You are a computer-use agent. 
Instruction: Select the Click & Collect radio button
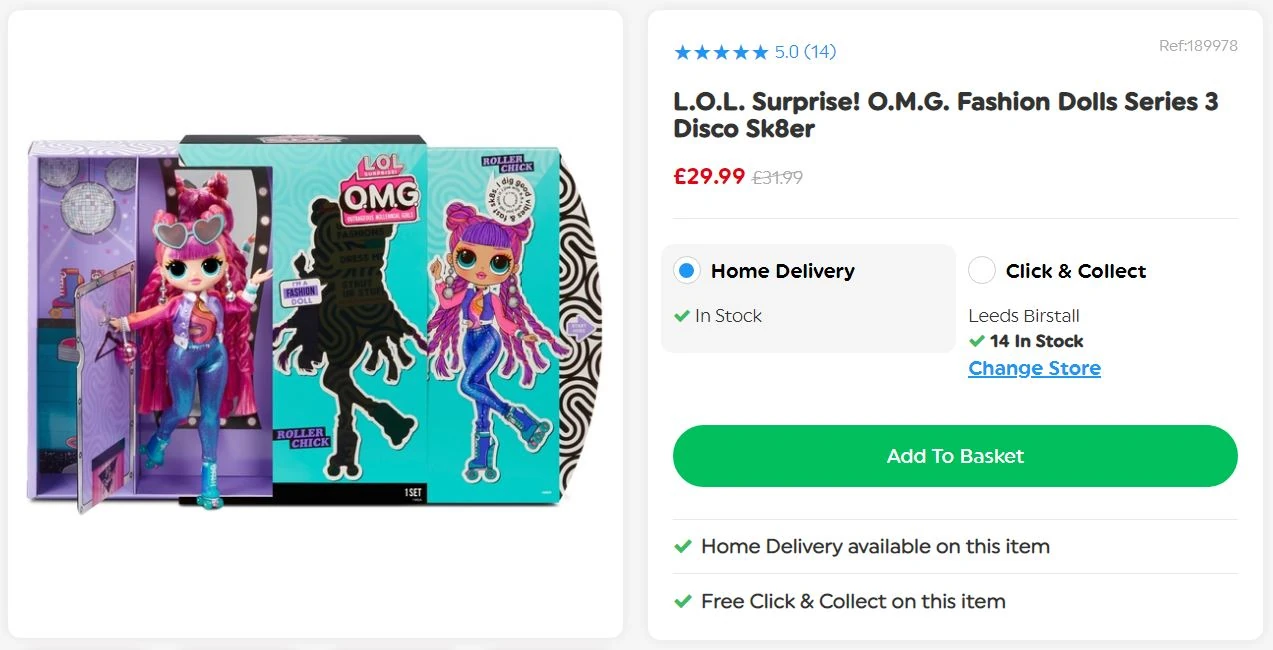982,270
